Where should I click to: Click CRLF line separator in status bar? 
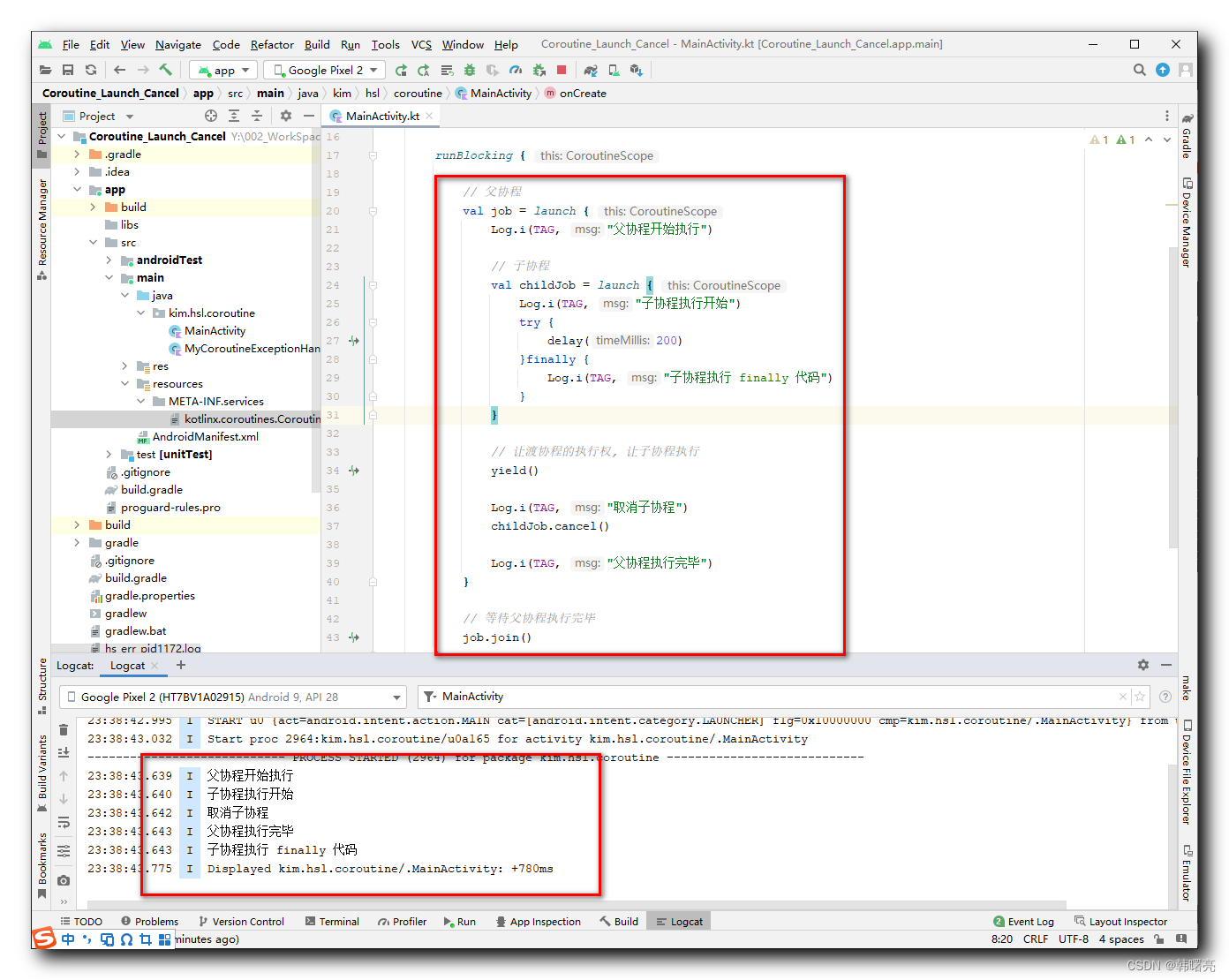point(1036,939)
